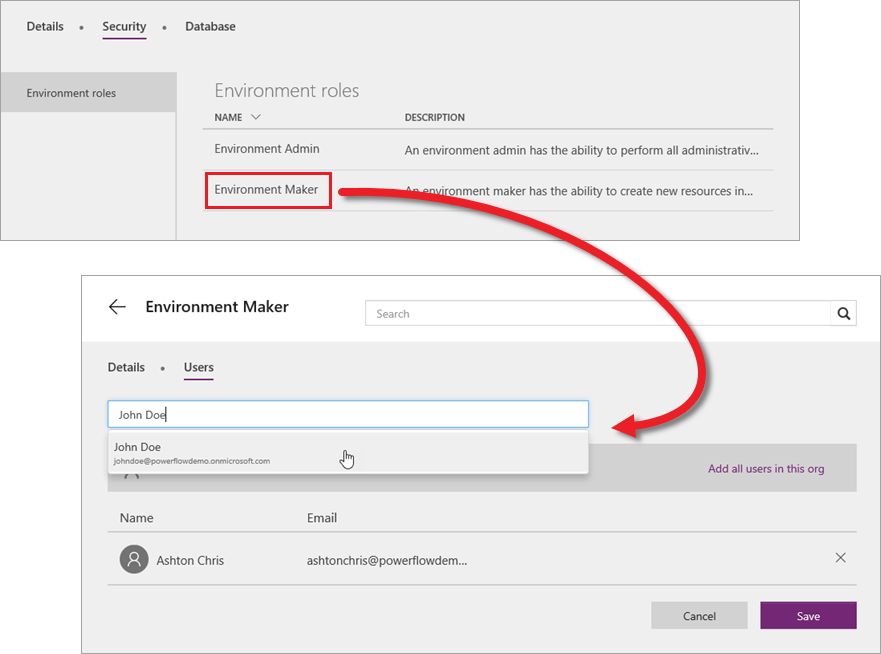Open the Environment Admin role

pyautogui.click(x=266, y=148)
